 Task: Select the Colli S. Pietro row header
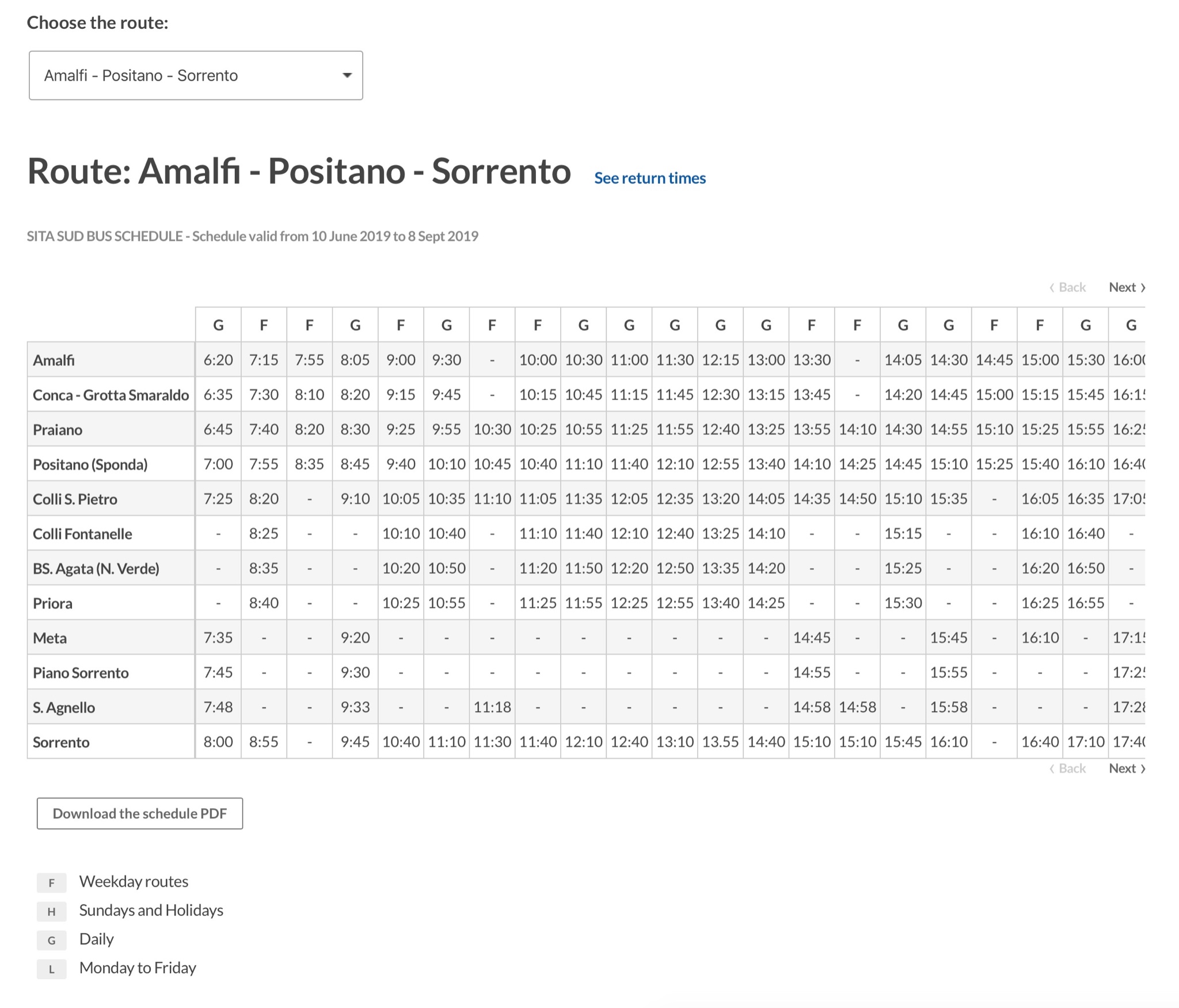pos(111,499)
